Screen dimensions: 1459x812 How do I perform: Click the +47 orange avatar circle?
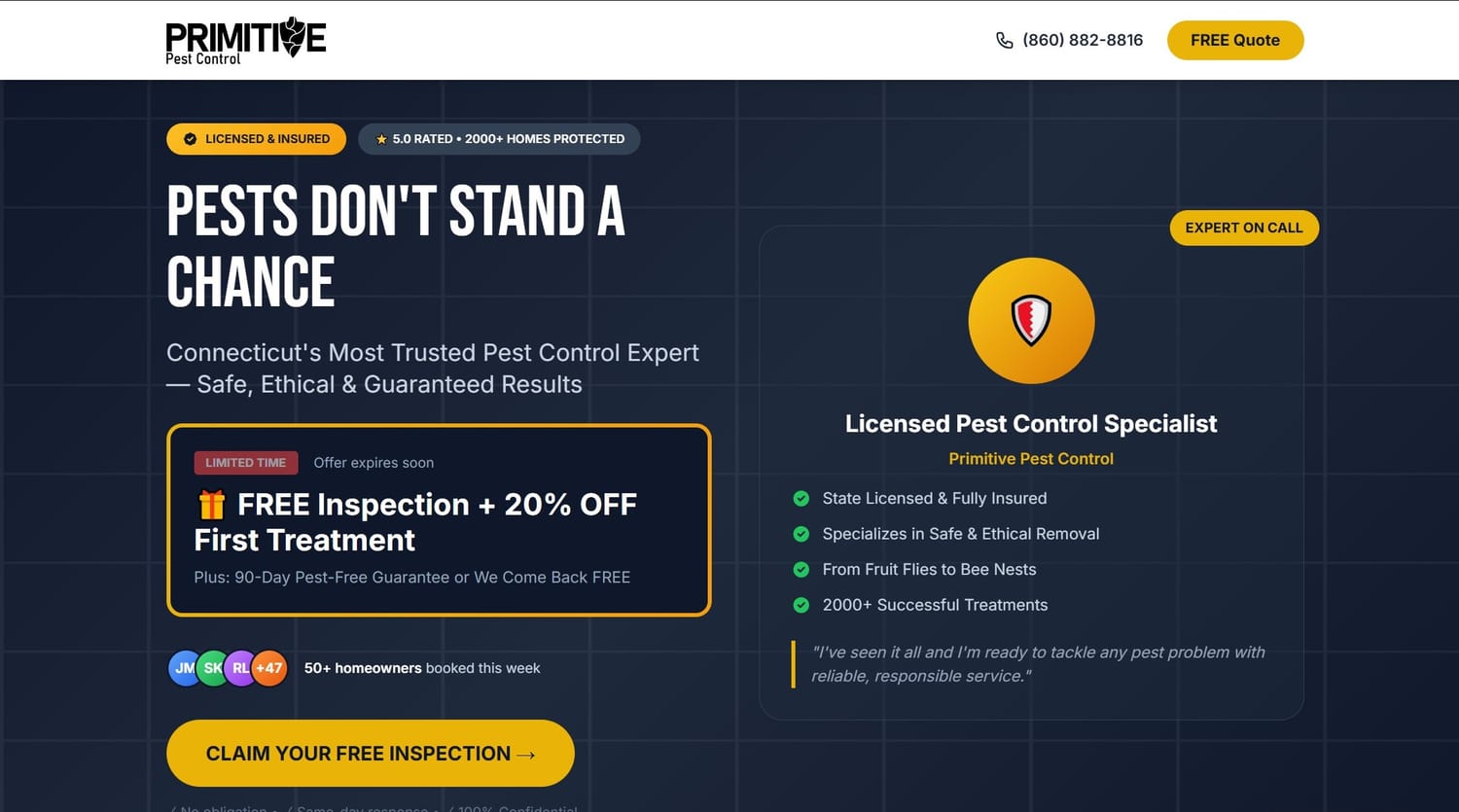coord(269,668)
